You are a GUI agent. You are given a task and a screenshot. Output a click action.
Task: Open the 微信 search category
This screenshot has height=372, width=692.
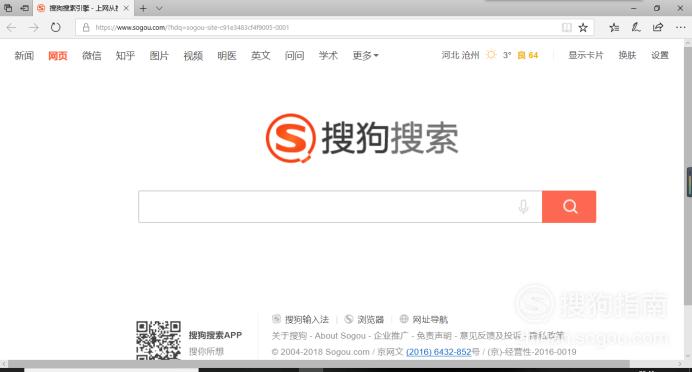91,56
